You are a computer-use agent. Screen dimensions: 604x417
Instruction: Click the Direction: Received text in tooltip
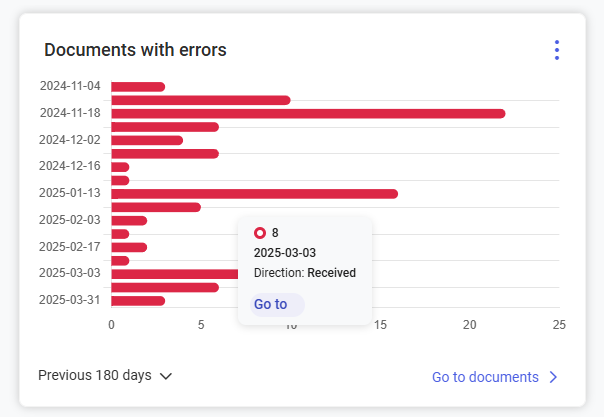[x=305, y=272]
